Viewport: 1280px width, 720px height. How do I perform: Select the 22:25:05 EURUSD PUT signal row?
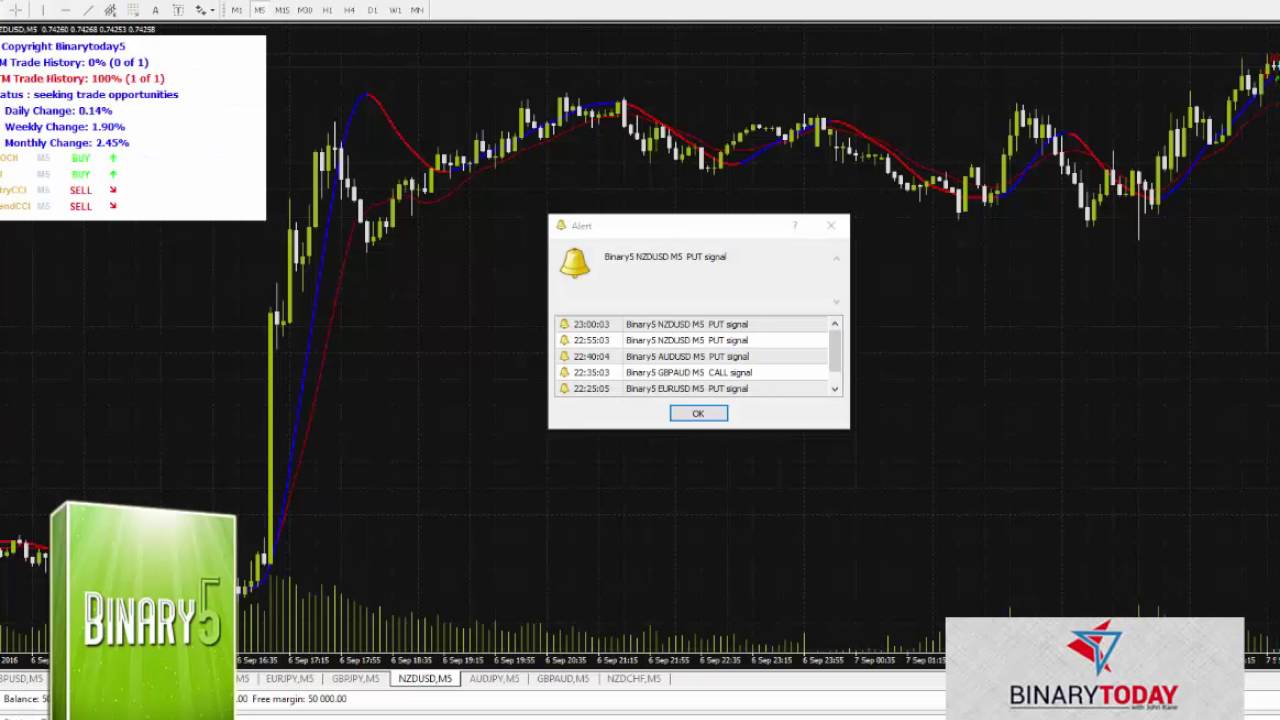coord(692,388)
